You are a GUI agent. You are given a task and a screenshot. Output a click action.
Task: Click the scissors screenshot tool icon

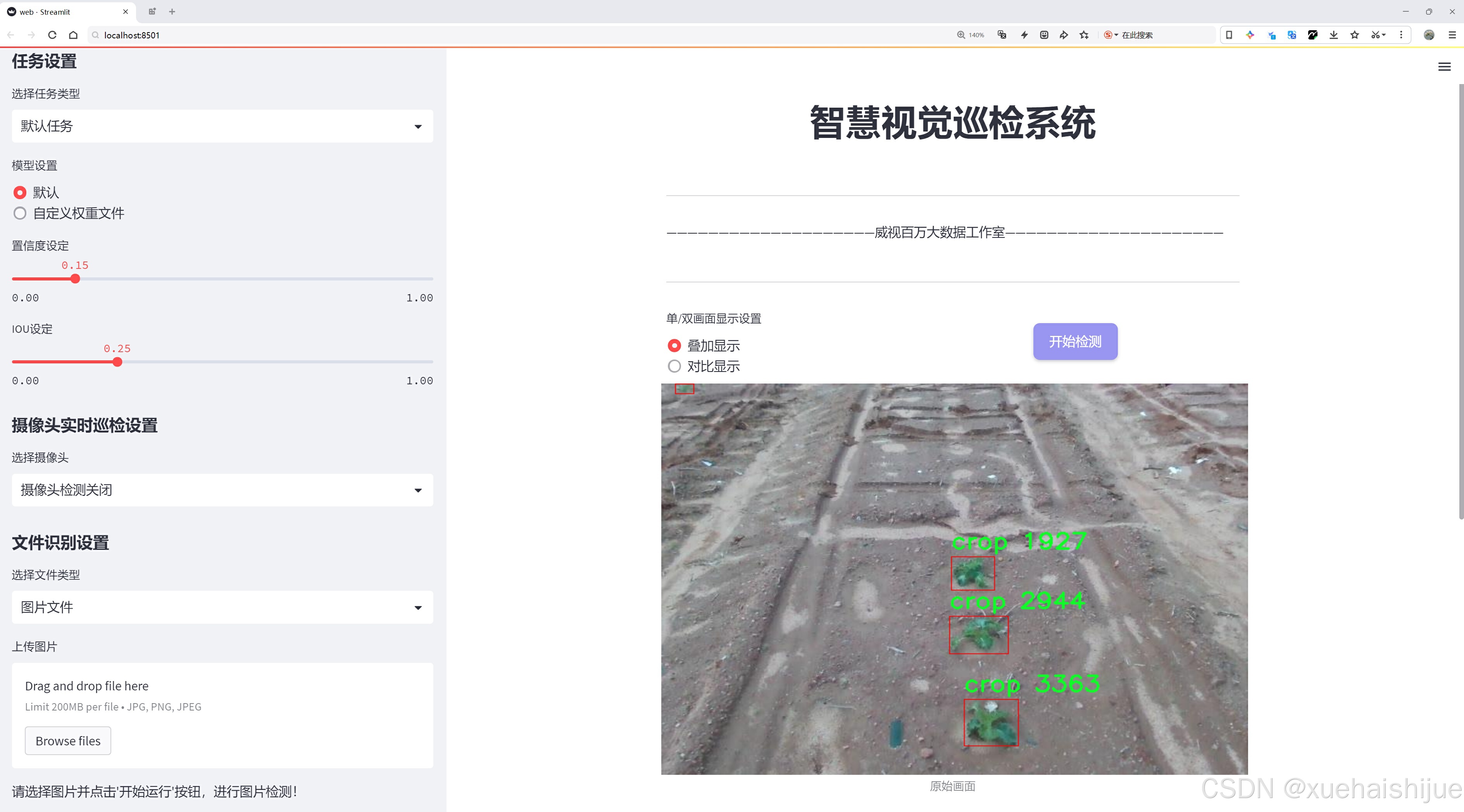pyautogui.click(x=1374, y=35)
